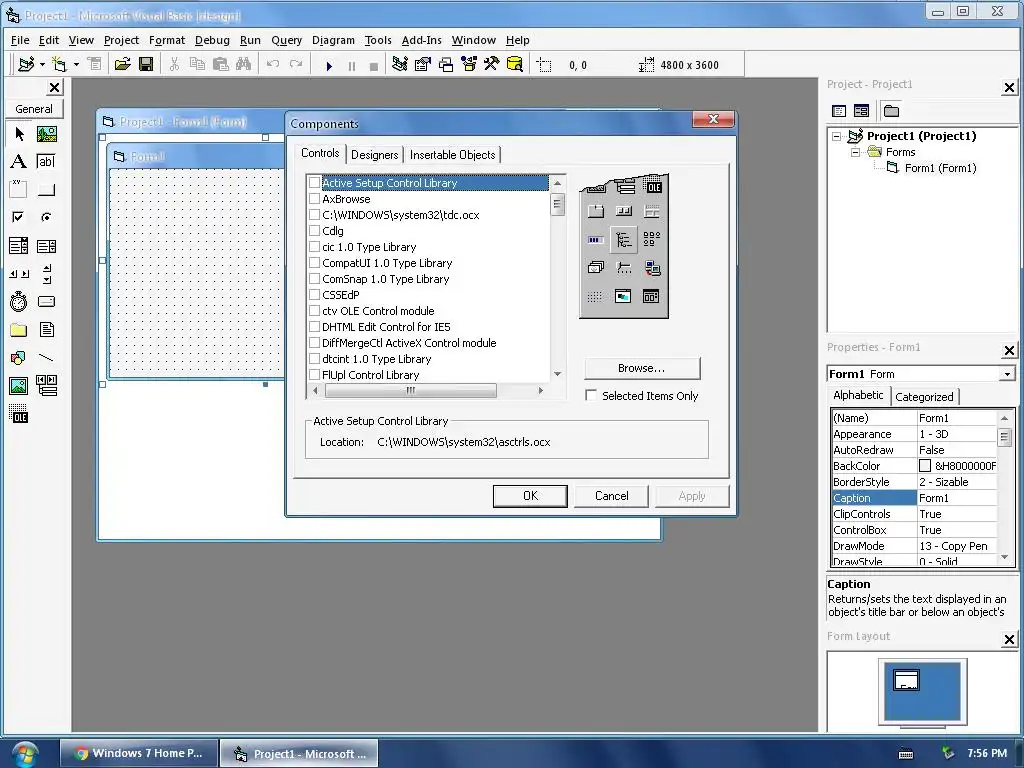Open Properties Window from toolbar

pyautogui.click(x=423, y=64)
